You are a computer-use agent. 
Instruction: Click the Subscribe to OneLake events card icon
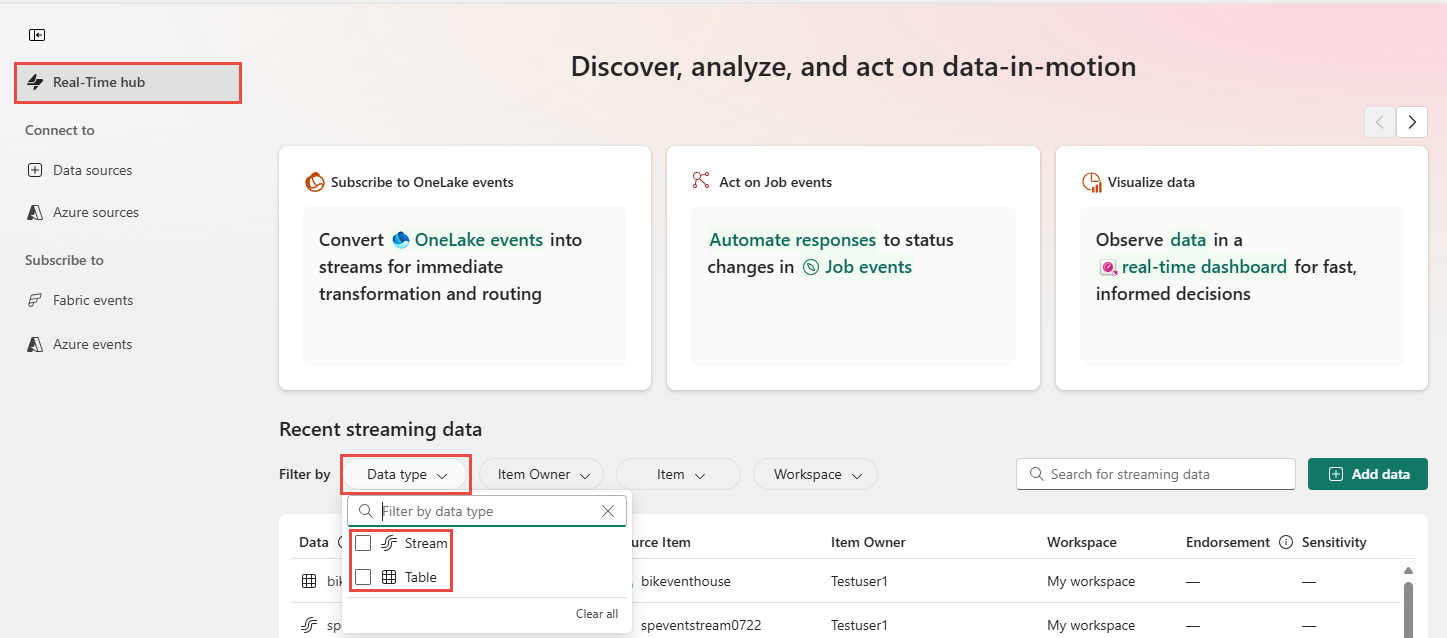pyautogui.click(x=314, y=182)
